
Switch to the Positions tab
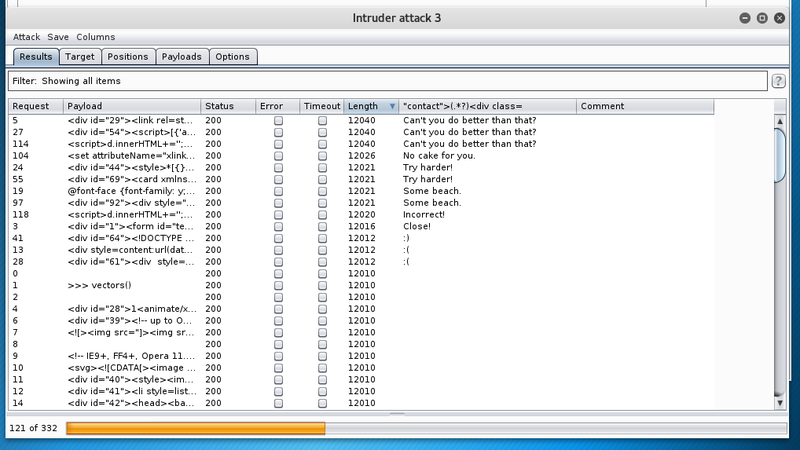click(x=128, y=57)
